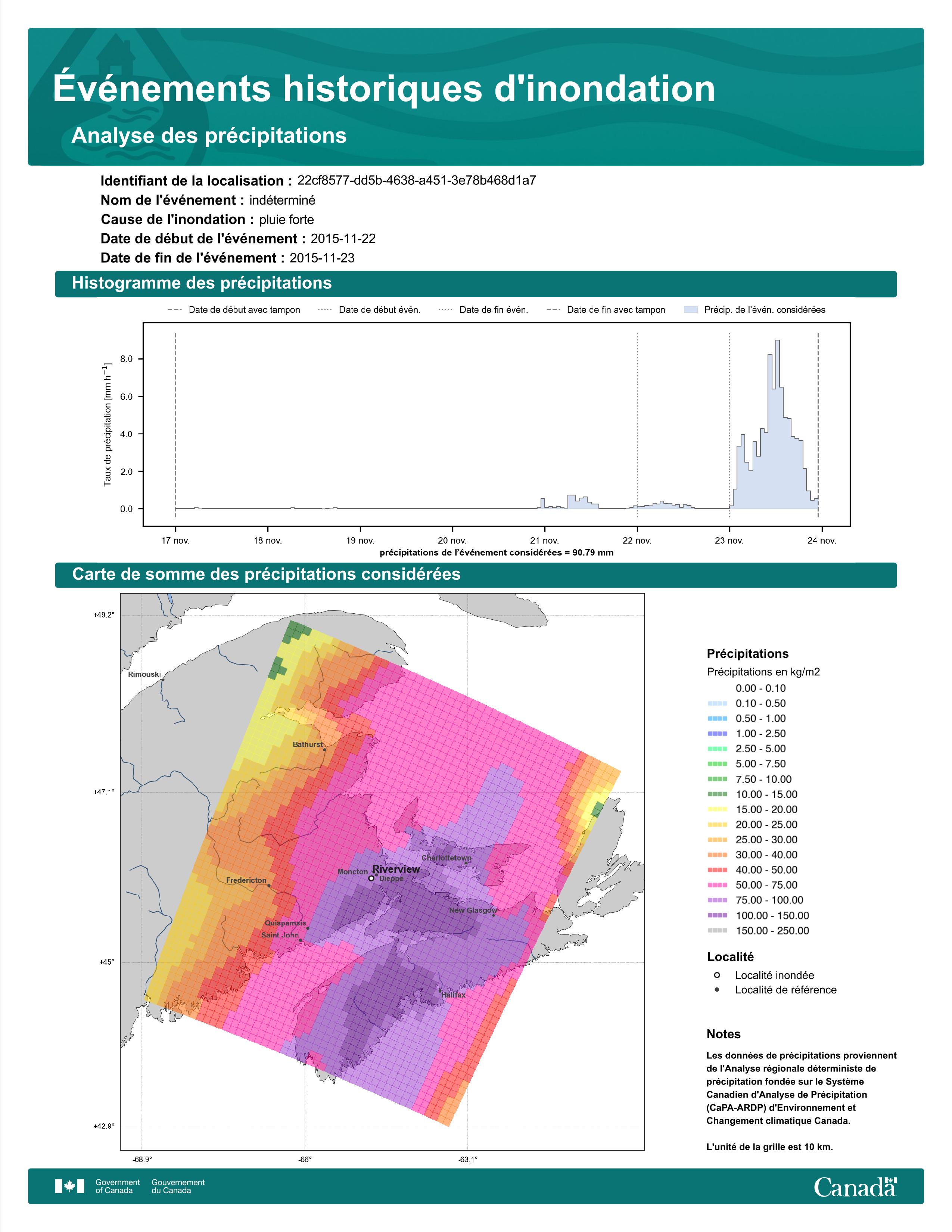Image resolution: width=952 pixels, height=1232 pixels.
Task: Click the New Glasgow label on the map
Action: click(473, 911)
